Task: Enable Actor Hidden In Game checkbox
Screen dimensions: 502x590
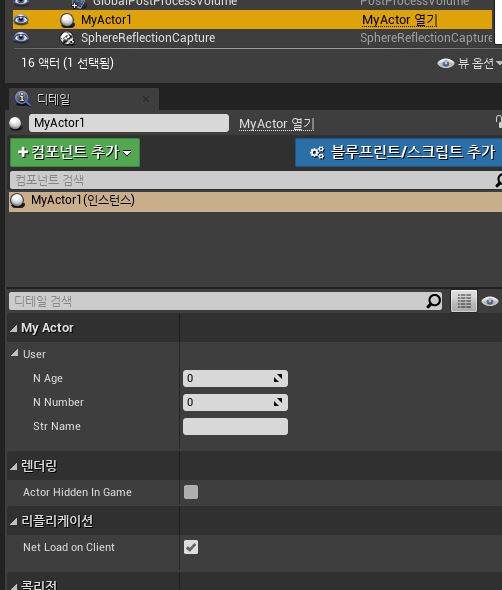Action: click(x=191, y=492)
